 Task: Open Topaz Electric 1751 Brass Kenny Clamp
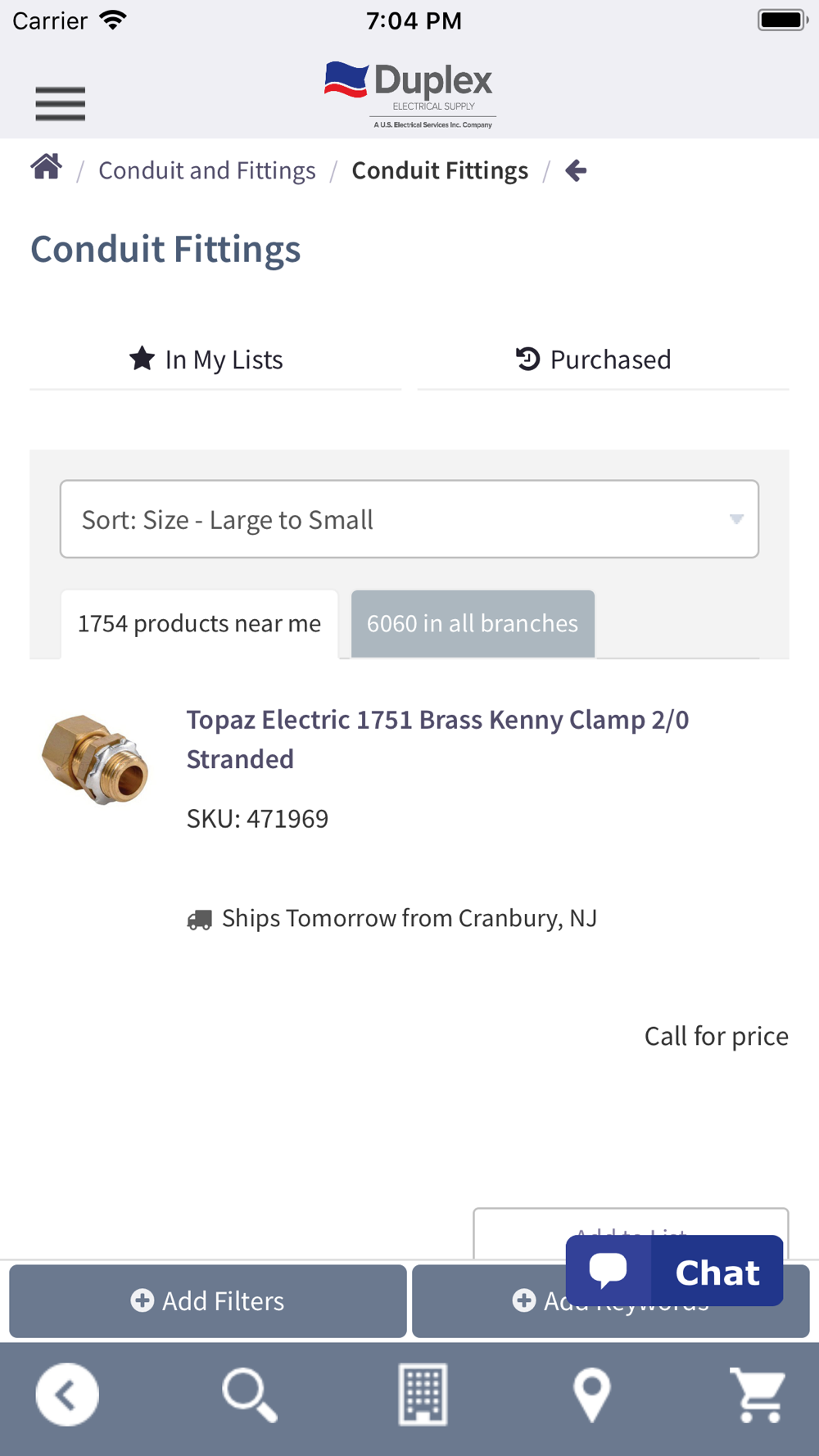coord(437,739)
